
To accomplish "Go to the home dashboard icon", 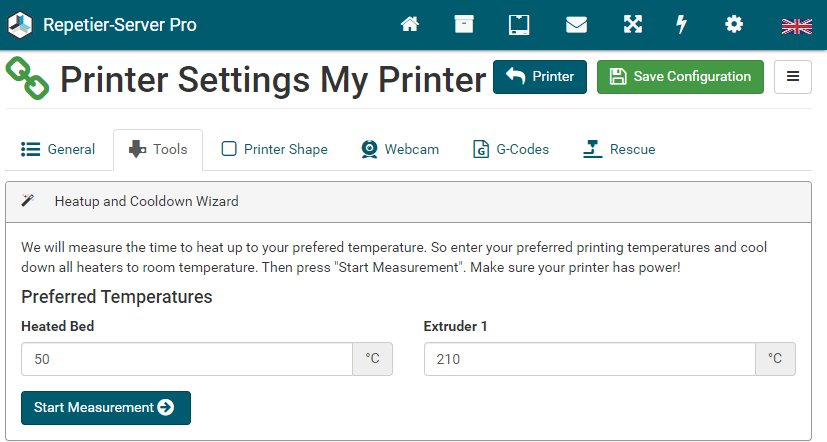I will pos(409,25).
